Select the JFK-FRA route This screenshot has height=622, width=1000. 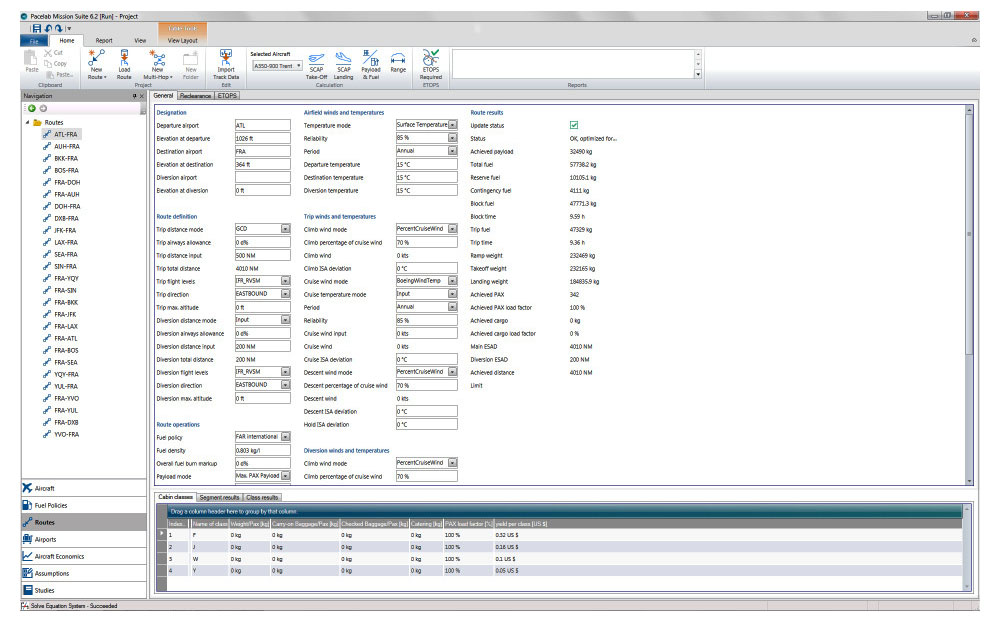[x=66, y=230]
